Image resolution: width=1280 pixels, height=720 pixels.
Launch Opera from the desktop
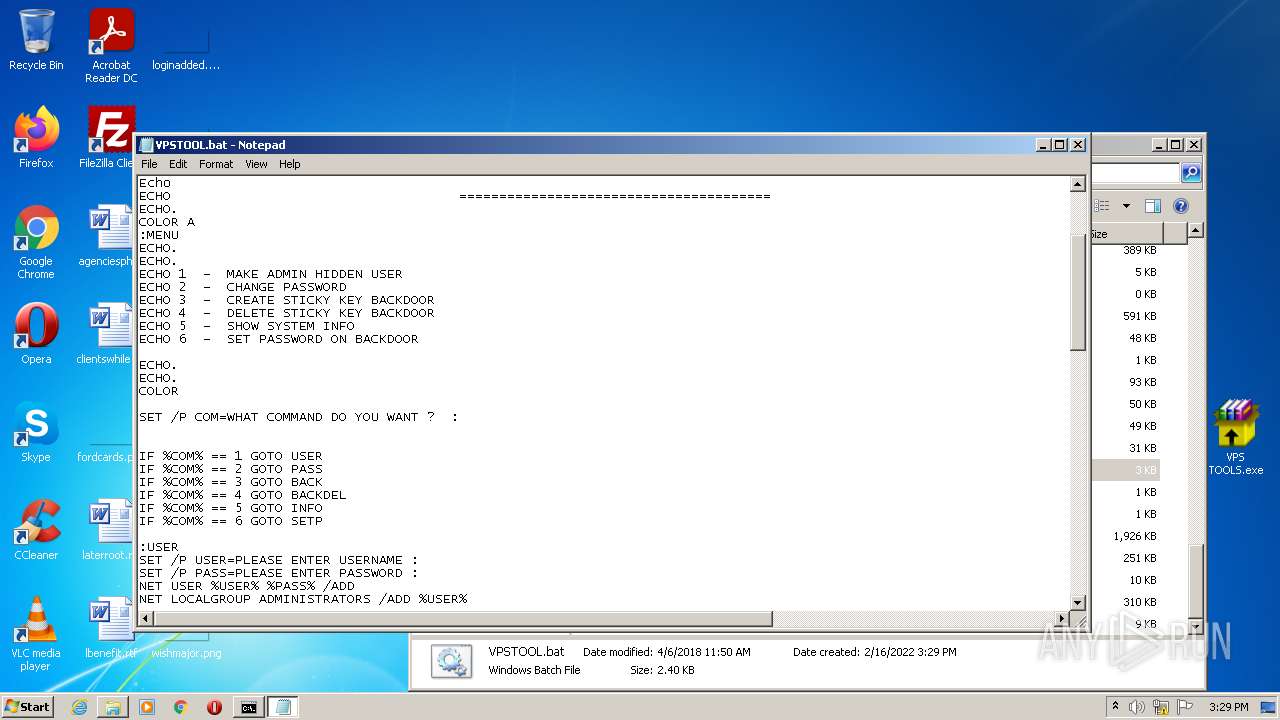[36, 334]
